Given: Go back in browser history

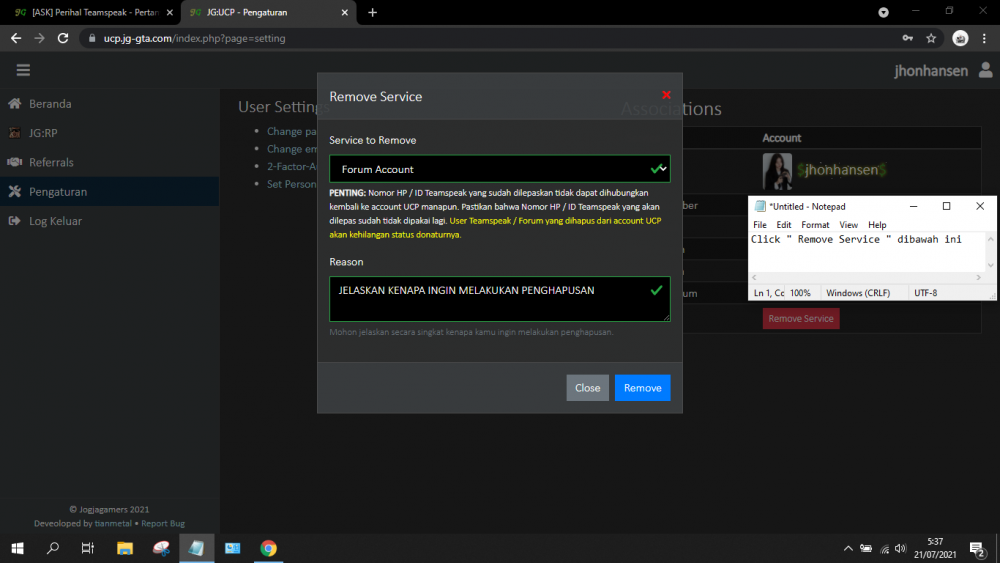Looking at the screenshot, I should [16, 38].
